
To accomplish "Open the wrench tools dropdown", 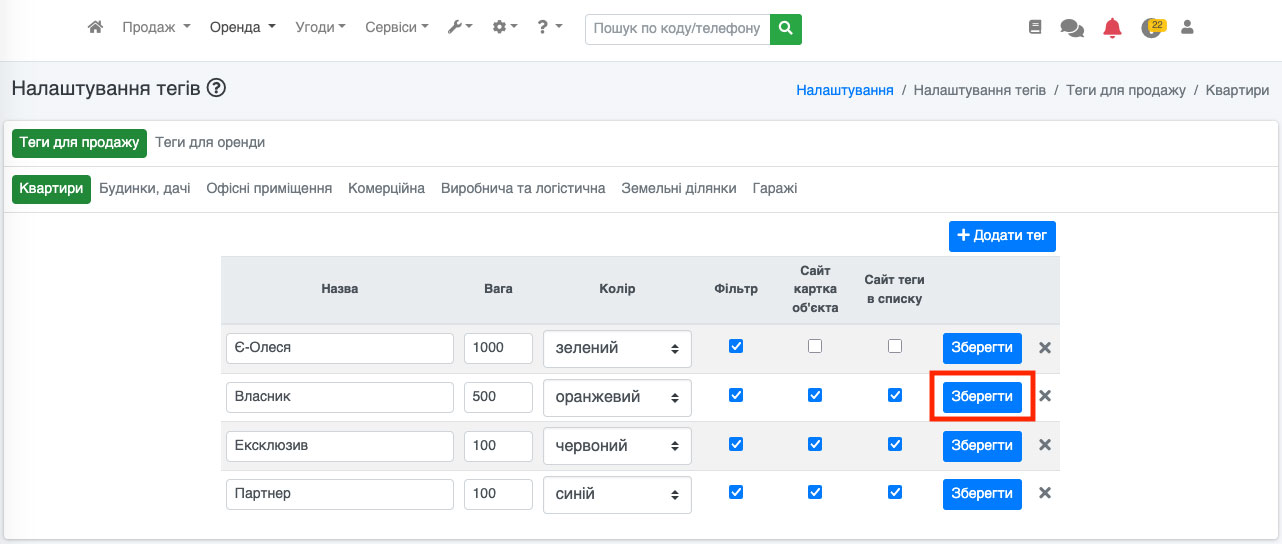I will click(x=460, y=28).
